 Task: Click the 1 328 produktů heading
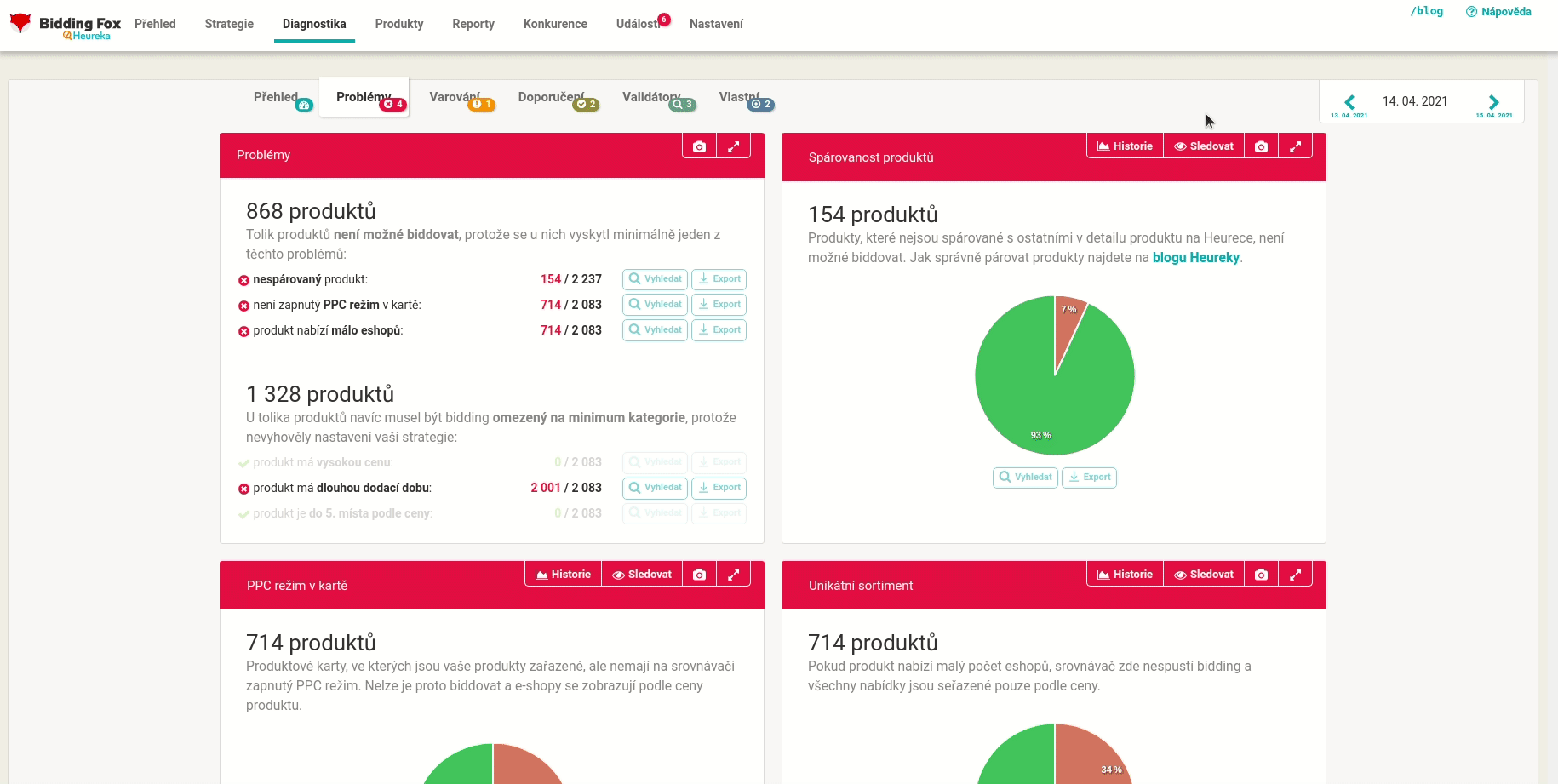[x=320, y=394]
